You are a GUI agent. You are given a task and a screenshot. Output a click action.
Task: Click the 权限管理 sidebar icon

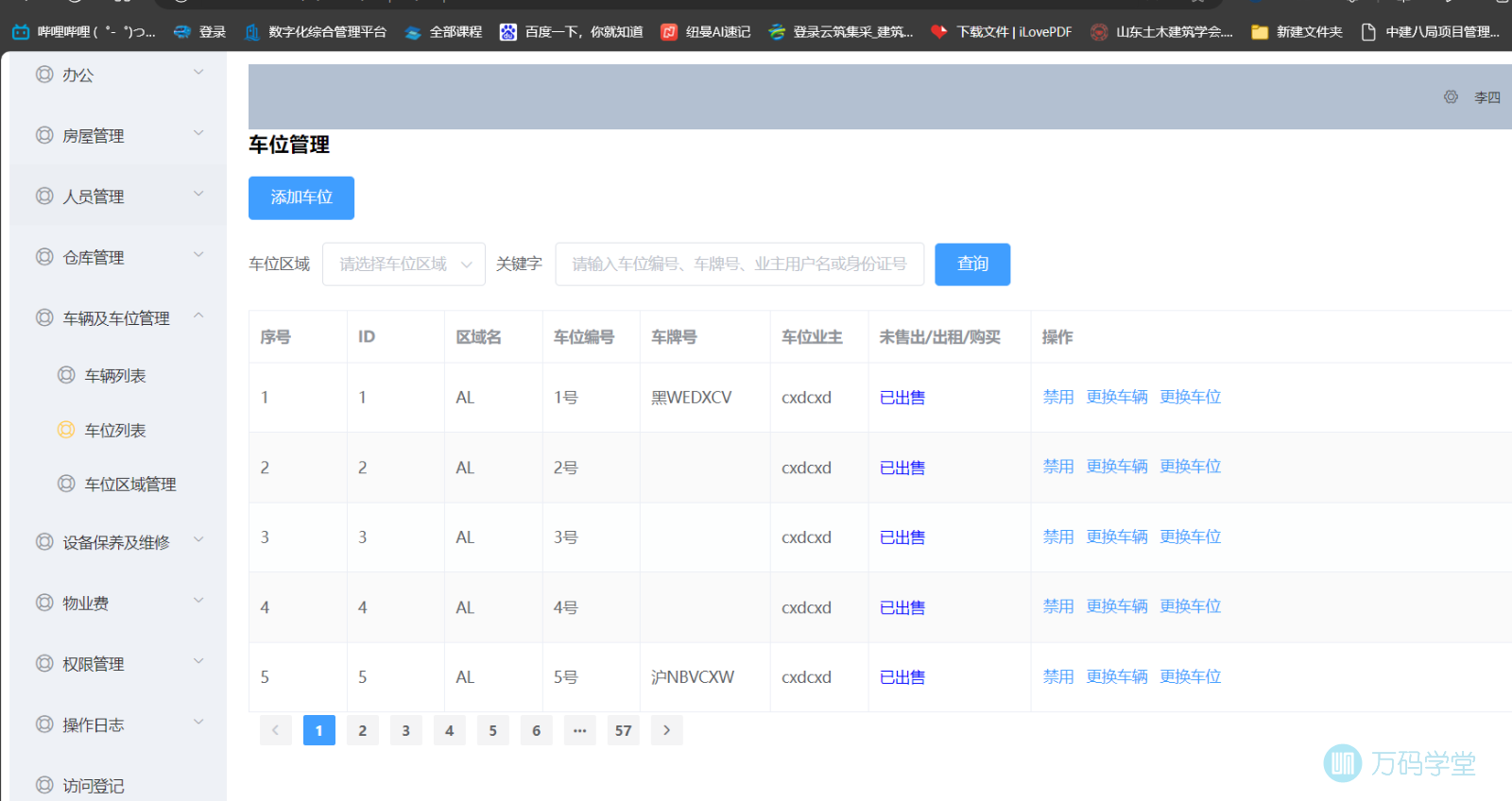(44, 663)
